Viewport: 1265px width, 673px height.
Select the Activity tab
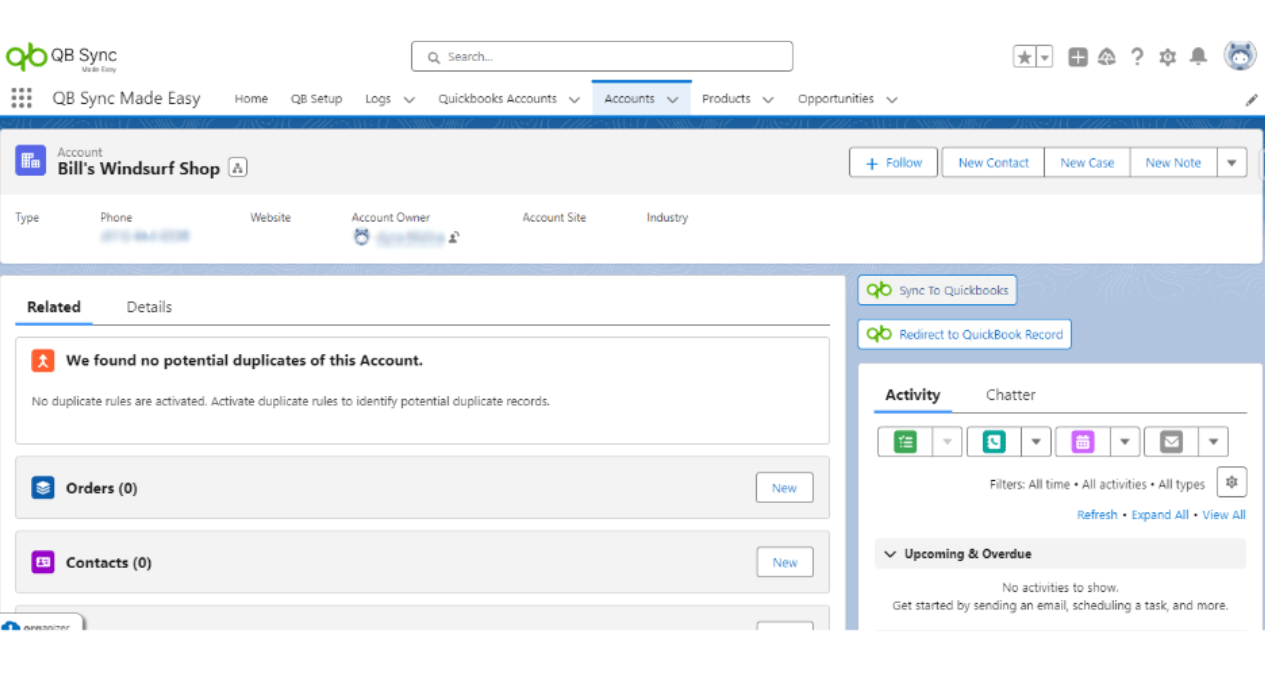coord(912,395)
